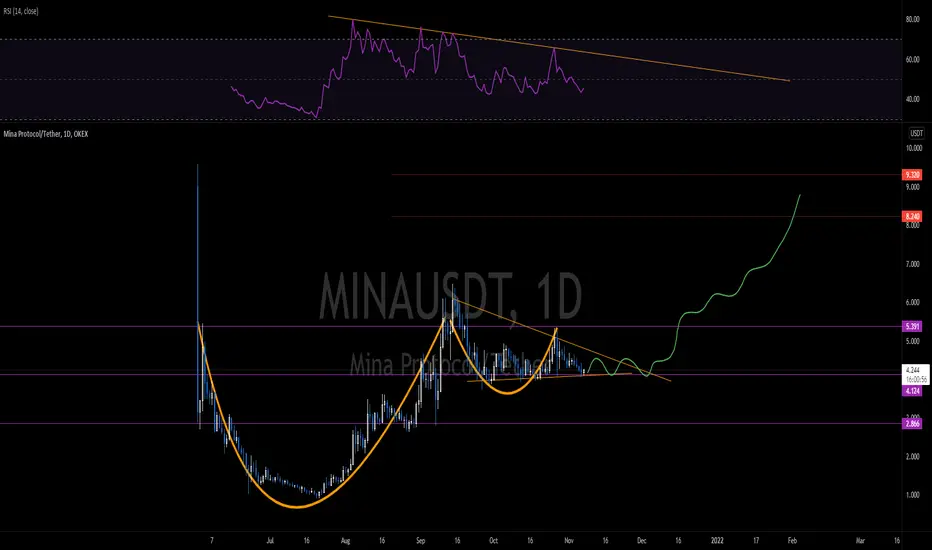Click the 2022 label on time axis
This screenshot has width=932, height=550.
(x=717, y=540)
